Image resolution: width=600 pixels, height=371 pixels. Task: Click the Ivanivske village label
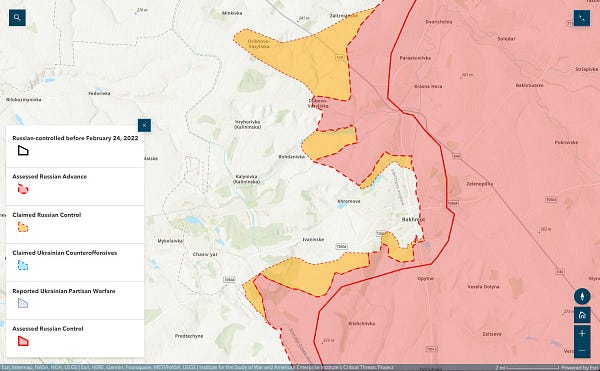pos(313,239)
